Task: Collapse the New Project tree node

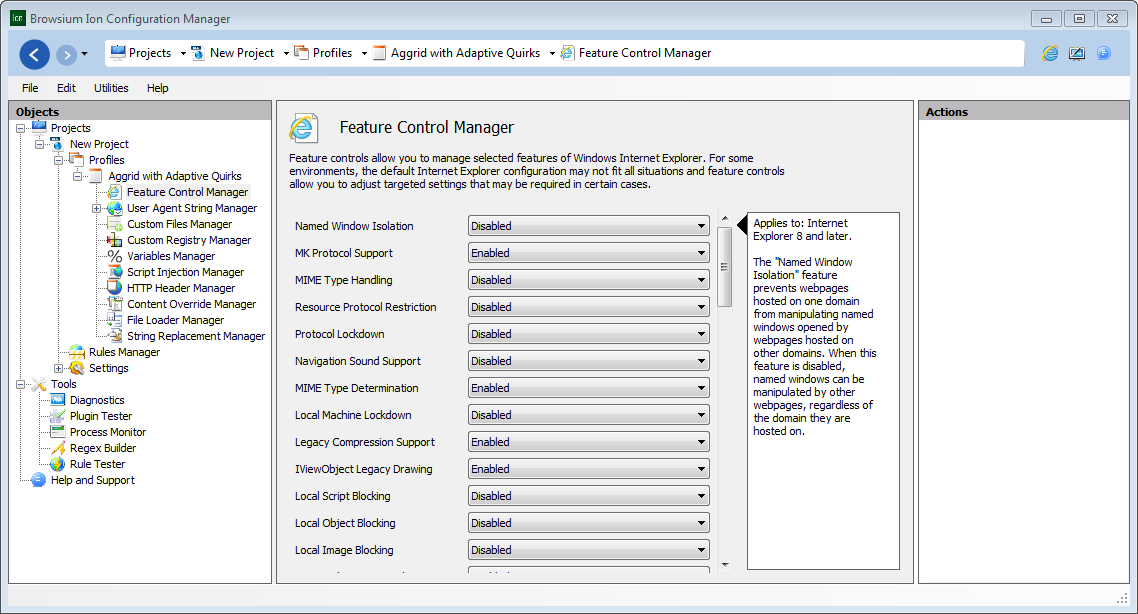Action: 39,144
